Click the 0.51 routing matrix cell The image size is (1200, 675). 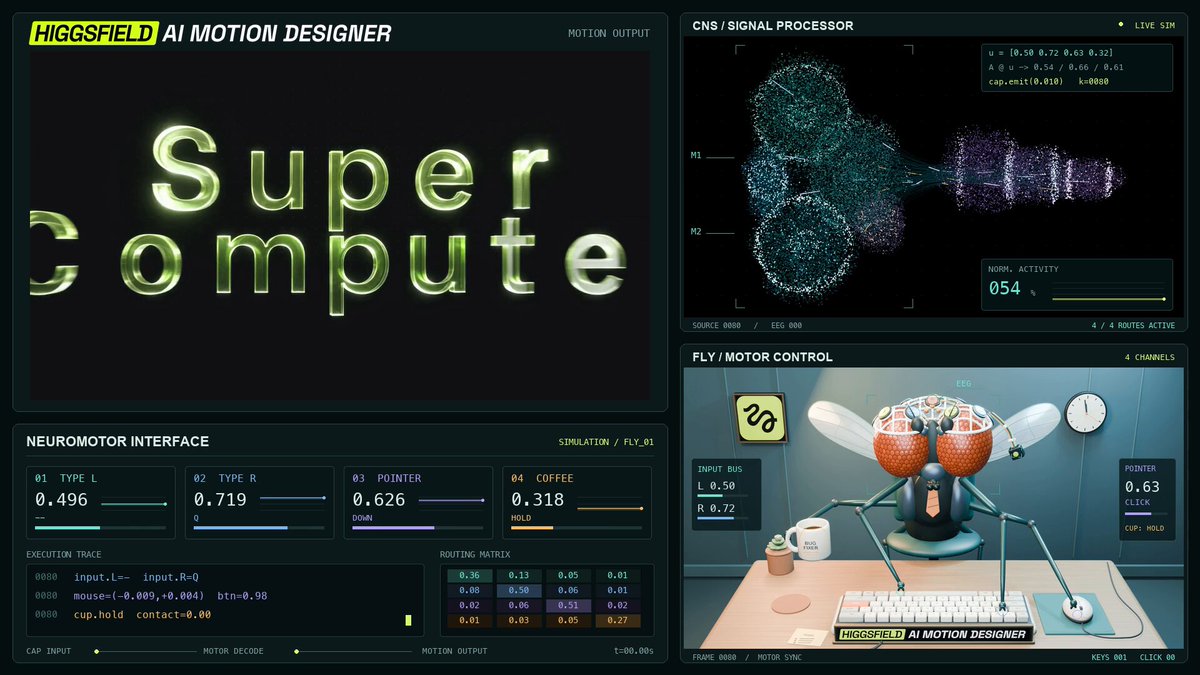click(x=568, y=605)
